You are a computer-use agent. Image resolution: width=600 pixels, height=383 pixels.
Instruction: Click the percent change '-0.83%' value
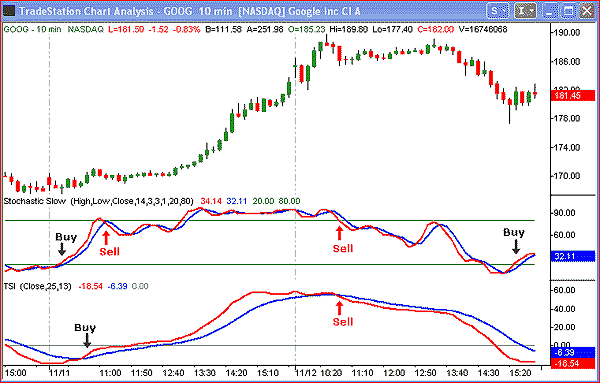click(x=186, y=29)
